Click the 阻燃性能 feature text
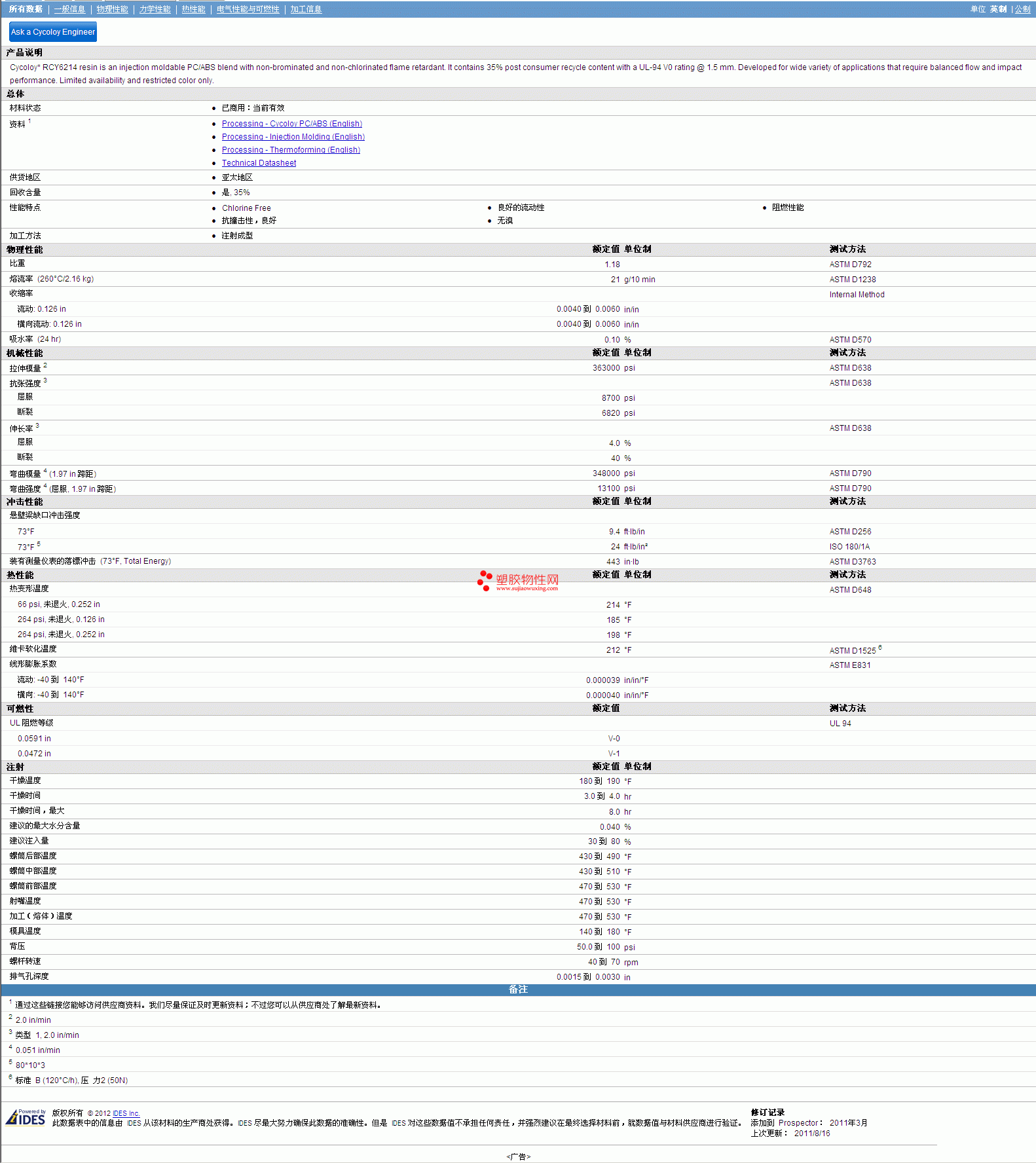 [788, 208]
